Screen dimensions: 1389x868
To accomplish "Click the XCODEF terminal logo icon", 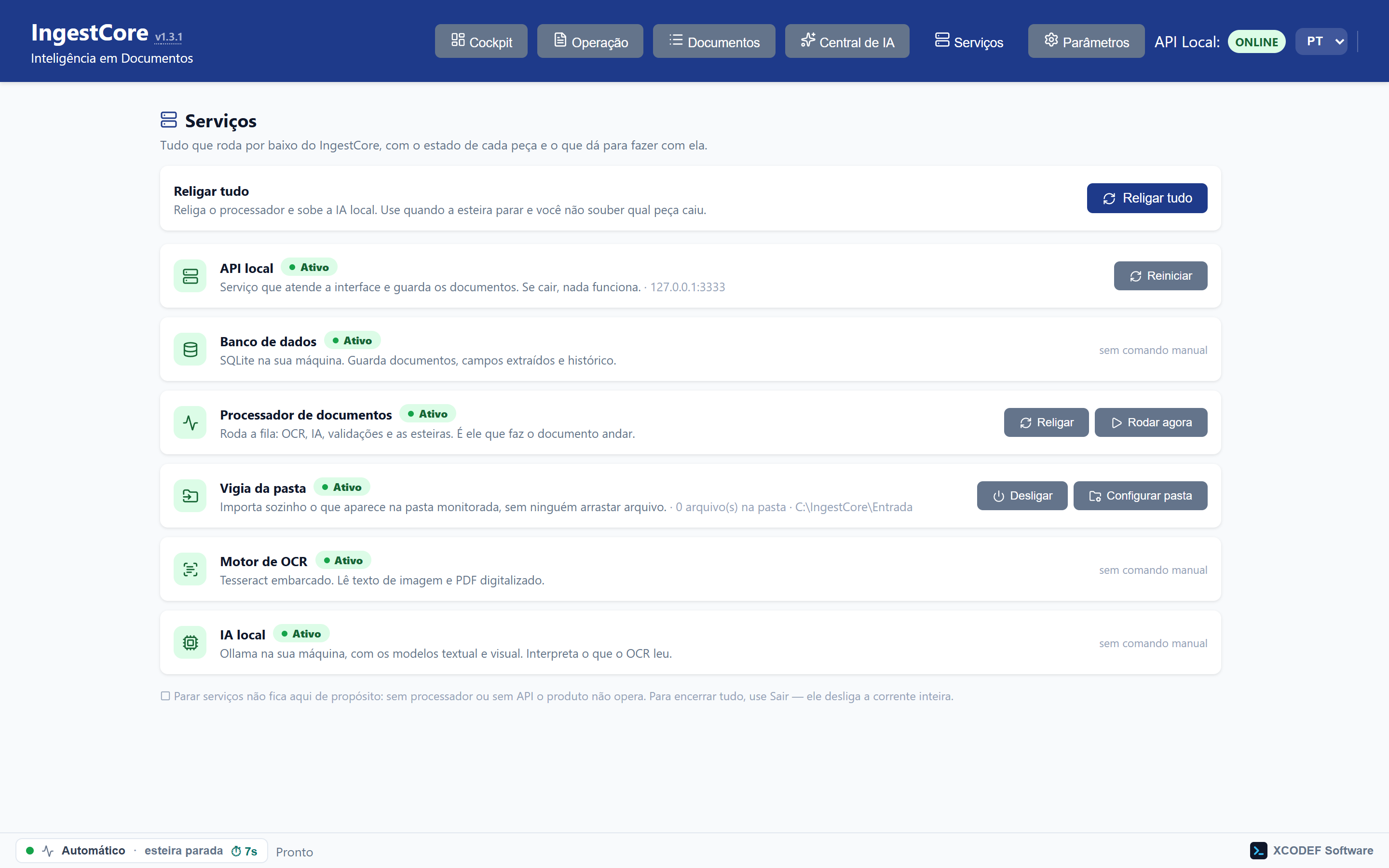I will (1258, 851).
